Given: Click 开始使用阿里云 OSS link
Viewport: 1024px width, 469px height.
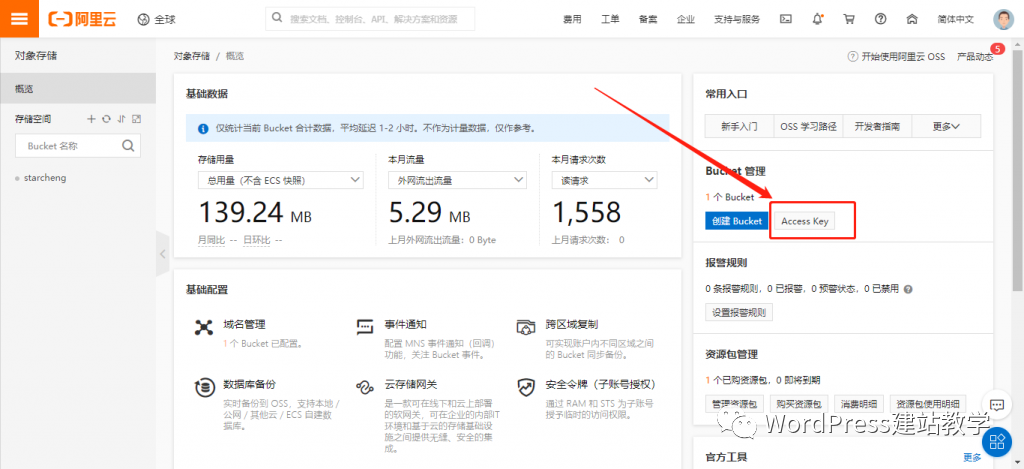Looking at the screenshot, I should (x=897, y=56).
